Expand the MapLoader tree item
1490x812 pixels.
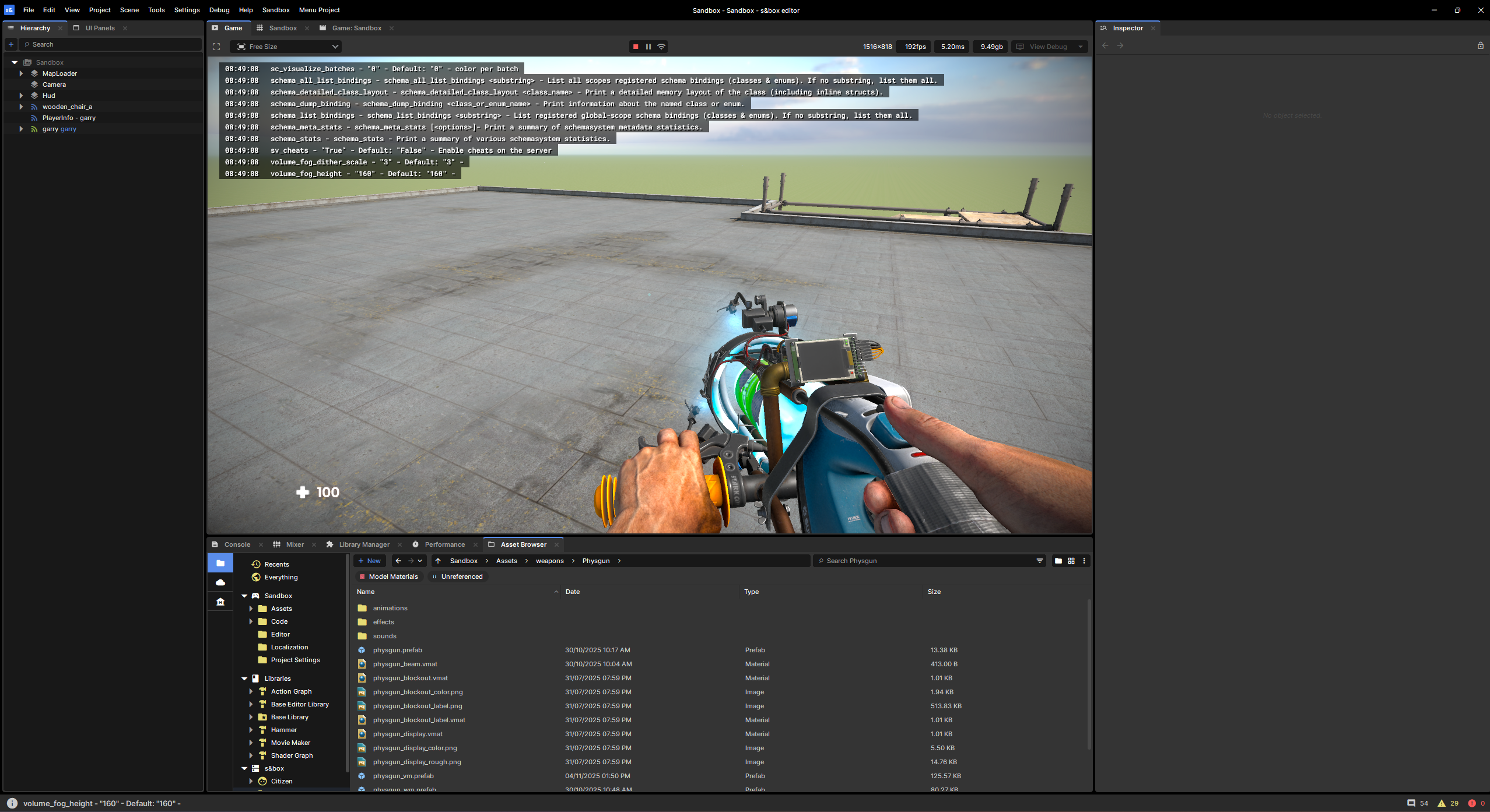(x=21, y=73)
